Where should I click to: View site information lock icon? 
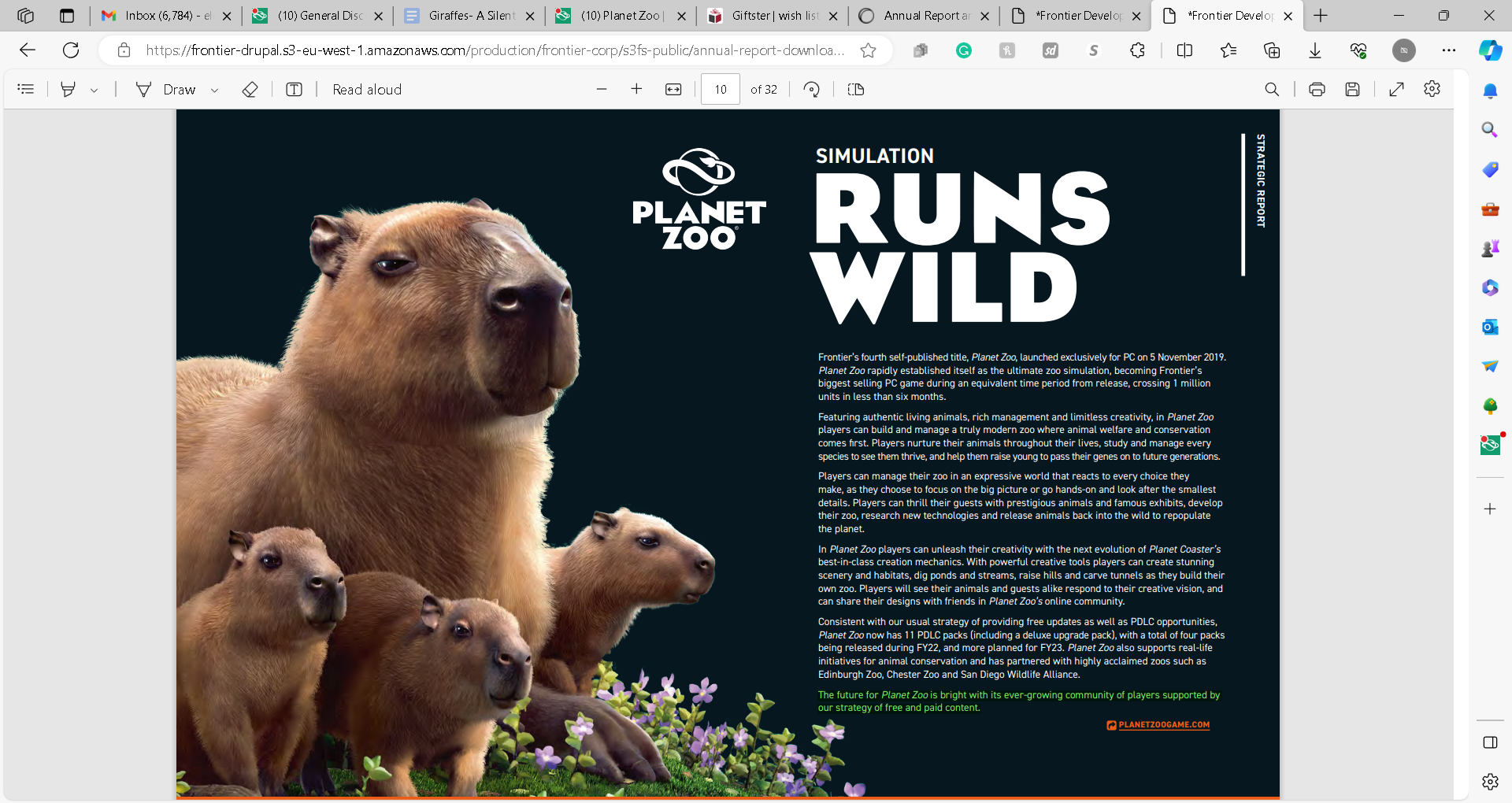[x=124, y=50]
